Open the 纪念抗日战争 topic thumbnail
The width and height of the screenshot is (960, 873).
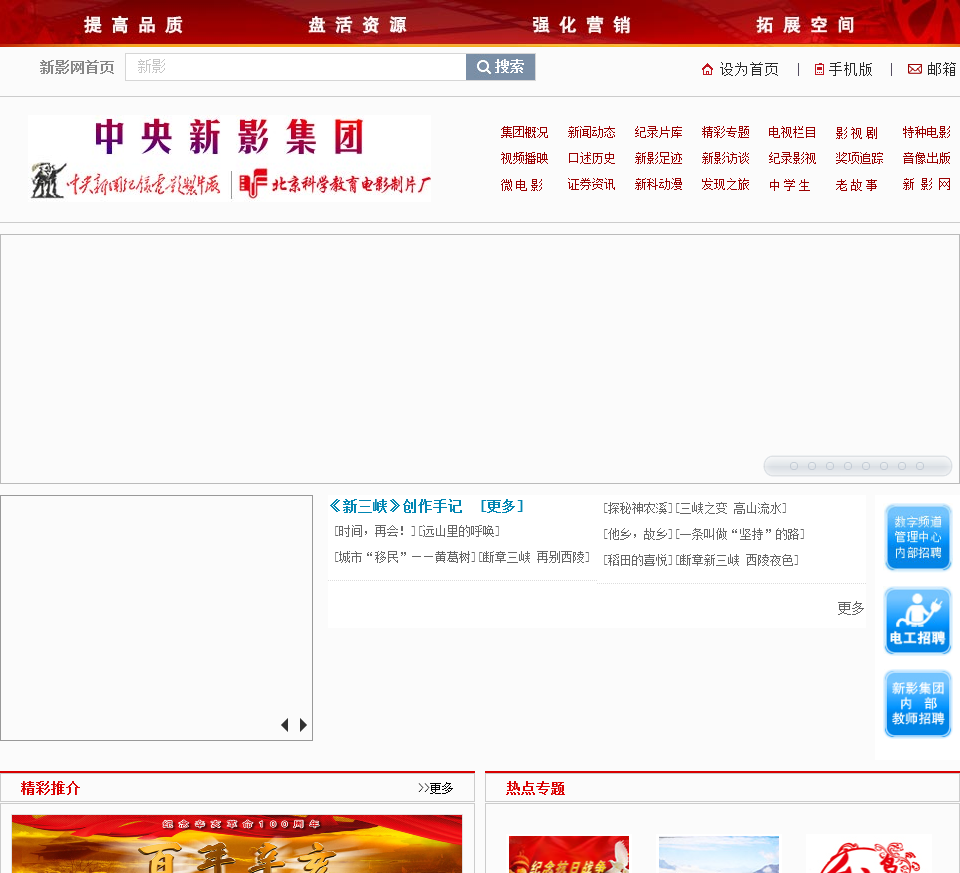569,855
